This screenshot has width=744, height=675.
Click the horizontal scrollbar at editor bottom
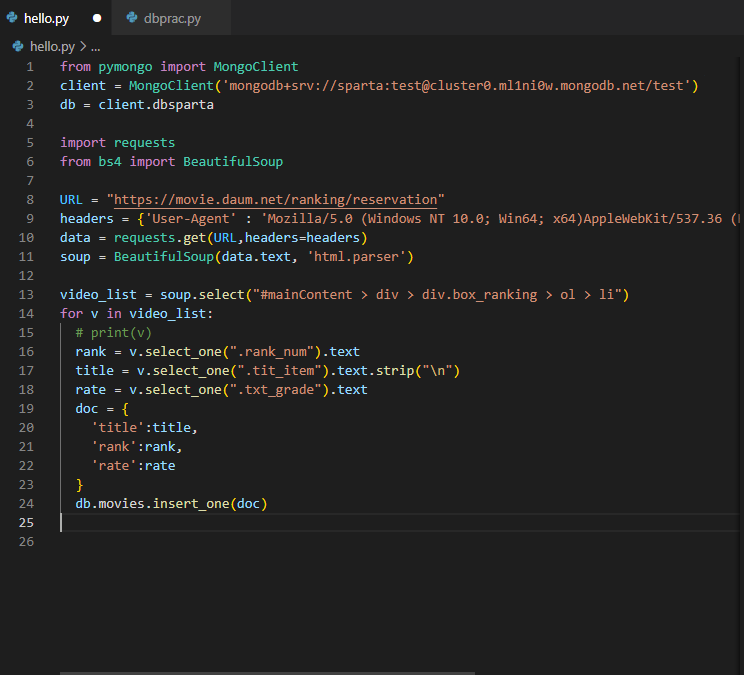click(267, 673)
